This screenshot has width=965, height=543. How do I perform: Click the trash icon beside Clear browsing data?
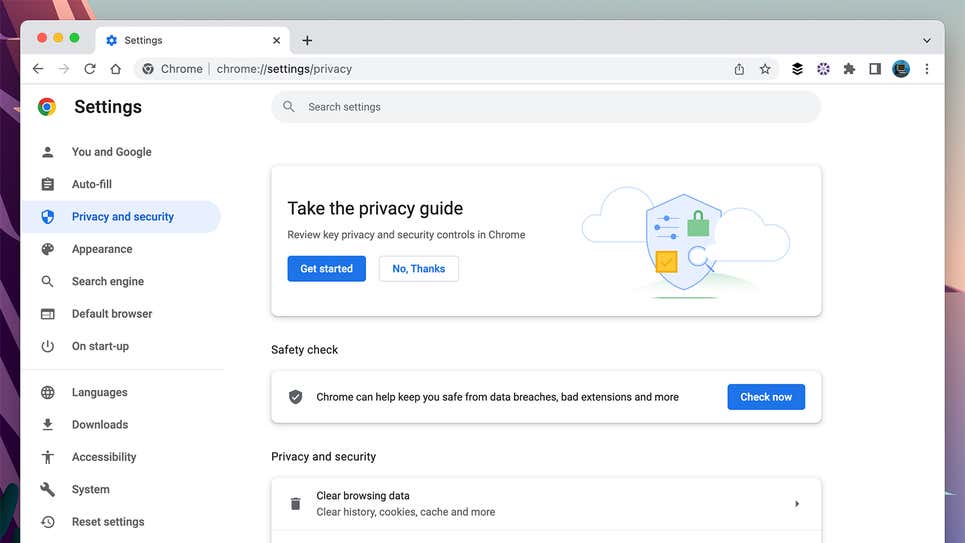pos(295,504)
